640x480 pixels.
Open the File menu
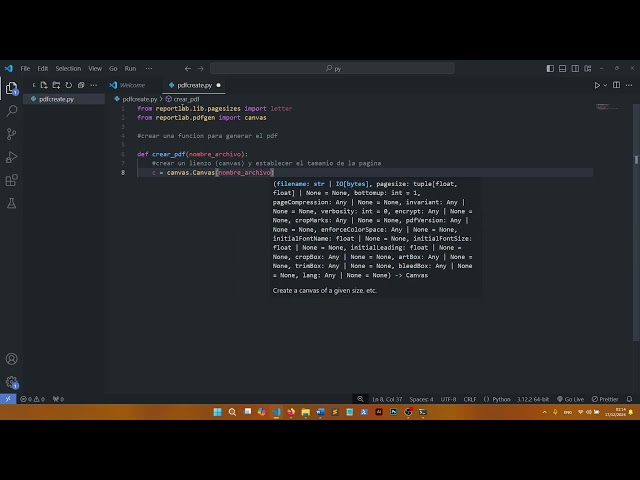(x=25, y=69)
